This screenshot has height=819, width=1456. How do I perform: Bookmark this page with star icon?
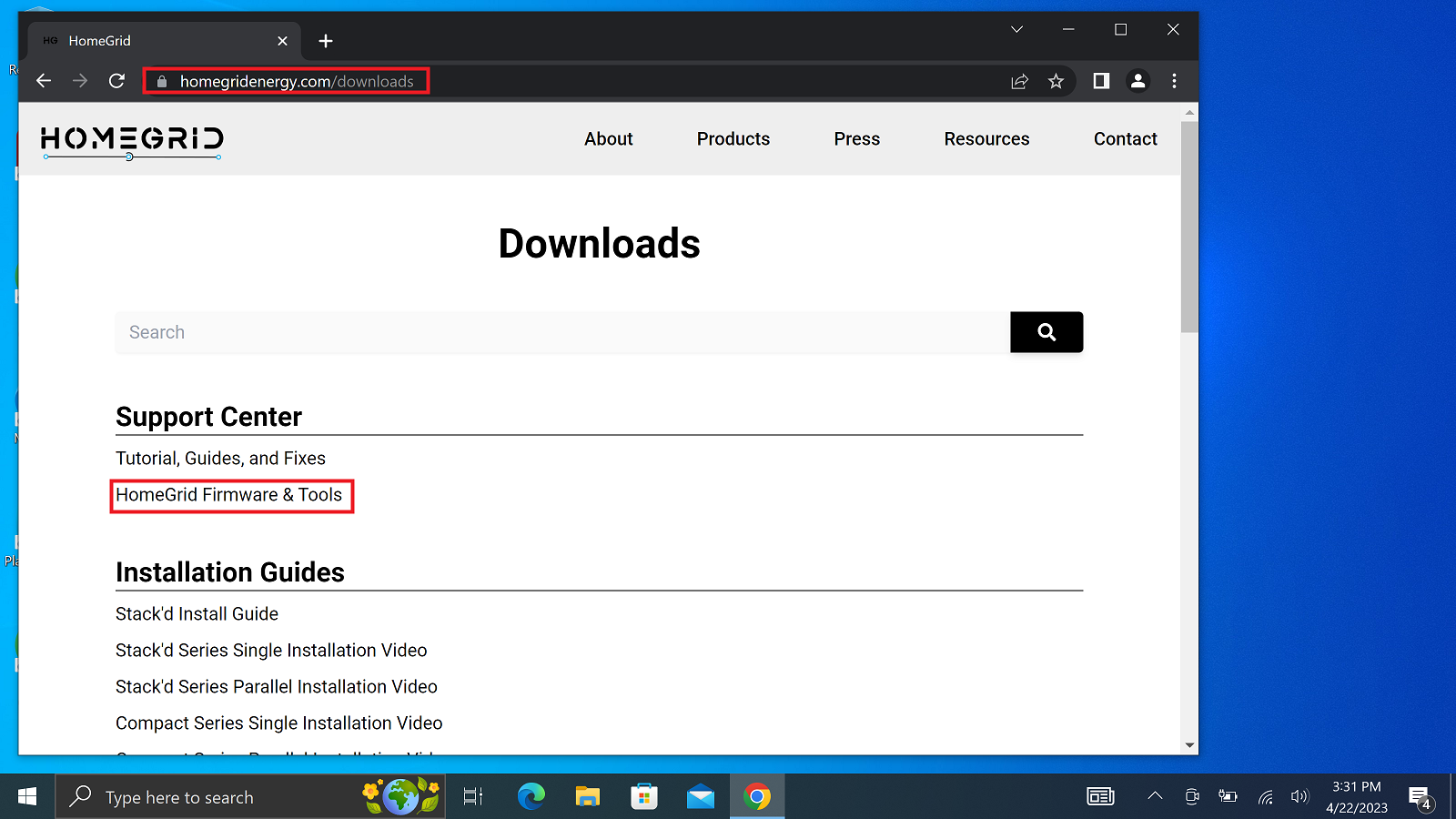click(x=1056, y=81)
